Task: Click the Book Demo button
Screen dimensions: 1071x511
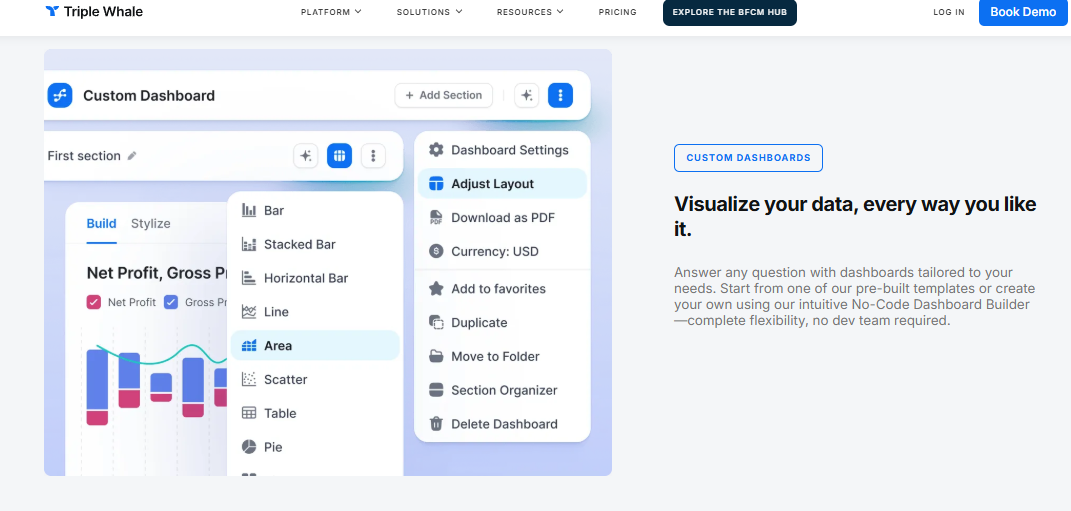Action: click(1023, 12)
